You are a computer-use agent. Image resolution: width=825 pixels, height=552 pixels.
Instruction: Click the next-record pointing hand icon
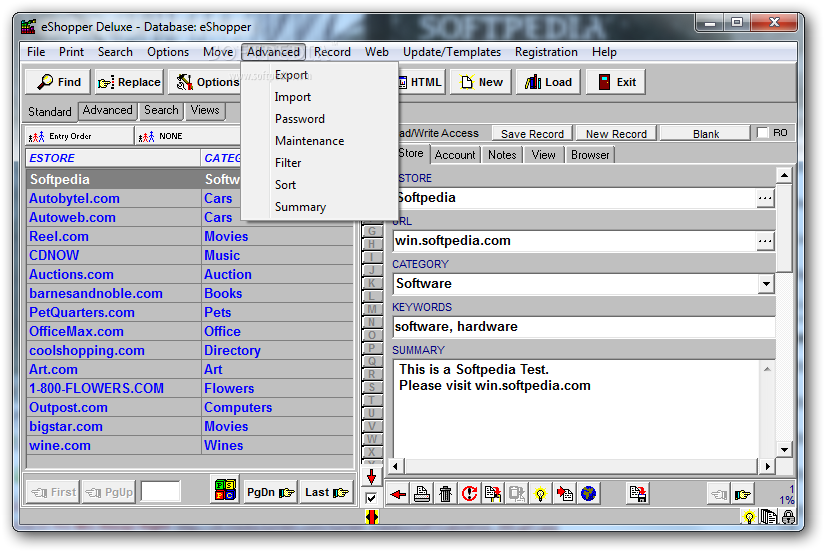click(x=742, y=494)
